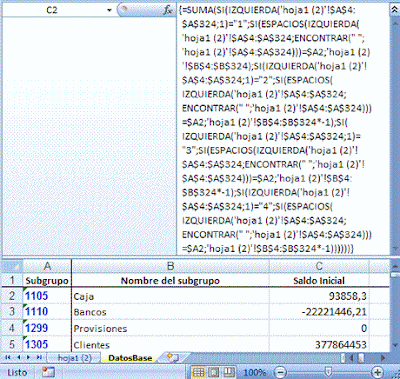This screenshot has height=379, width=400.
Task: Go to first sheet tab navigation arrow
Action: (x=8, y=358)
